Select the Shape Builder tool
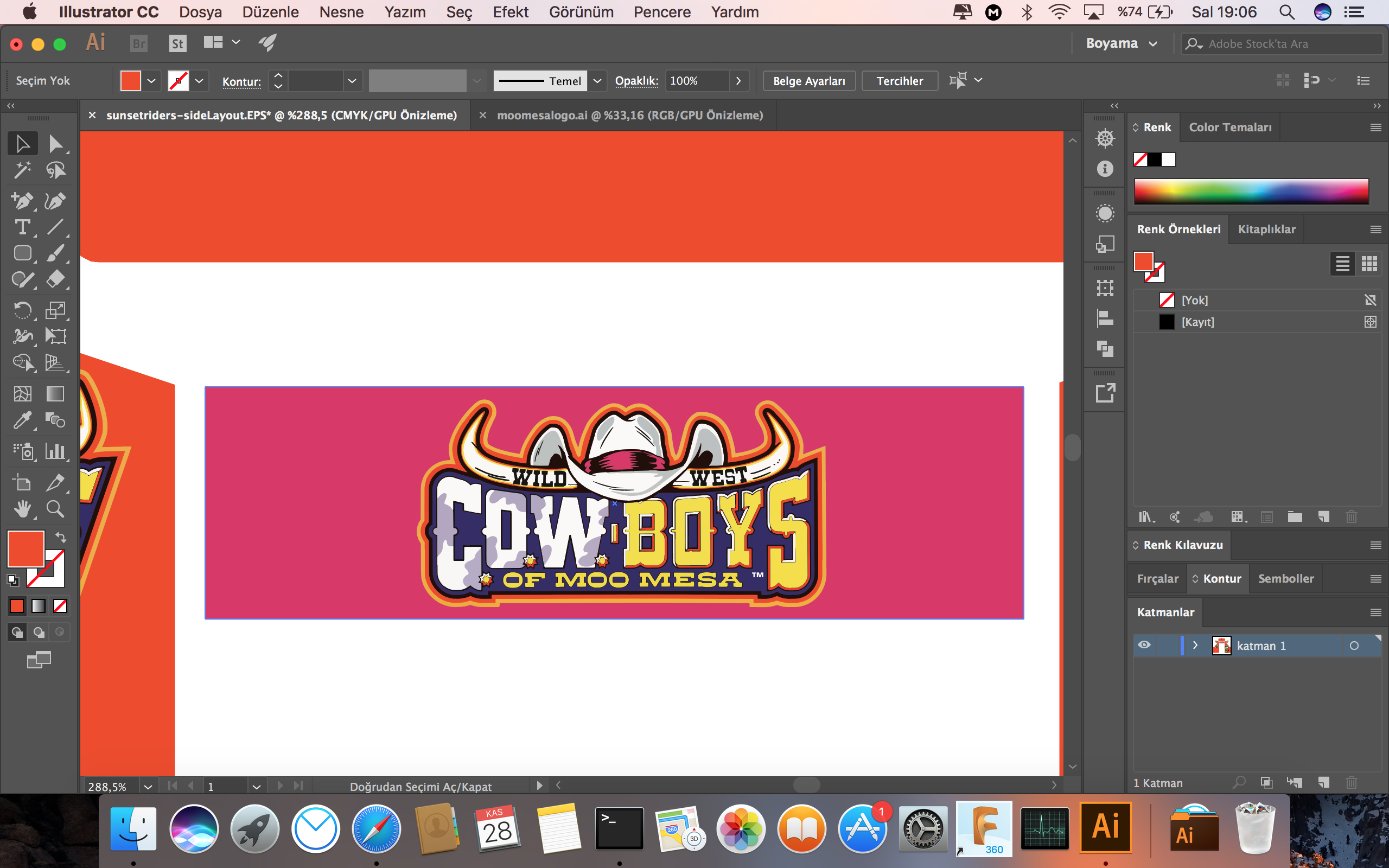This screenshot has height=868, width=1389. 23,363
